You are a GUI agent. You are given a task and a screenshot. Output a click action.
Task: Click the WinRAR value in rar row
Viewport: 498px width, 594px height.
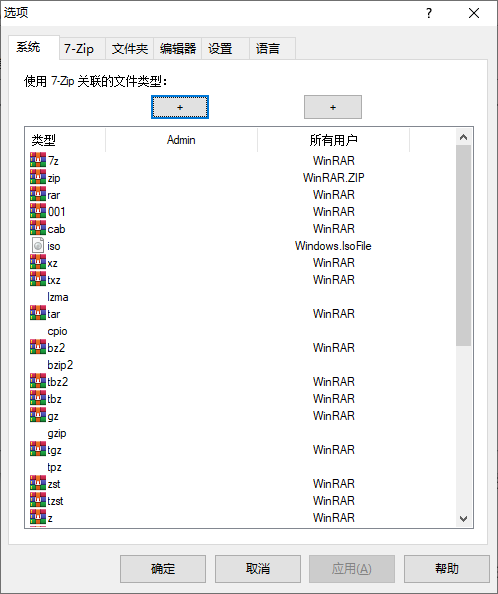pyautogui.click(x=334, y=195)
